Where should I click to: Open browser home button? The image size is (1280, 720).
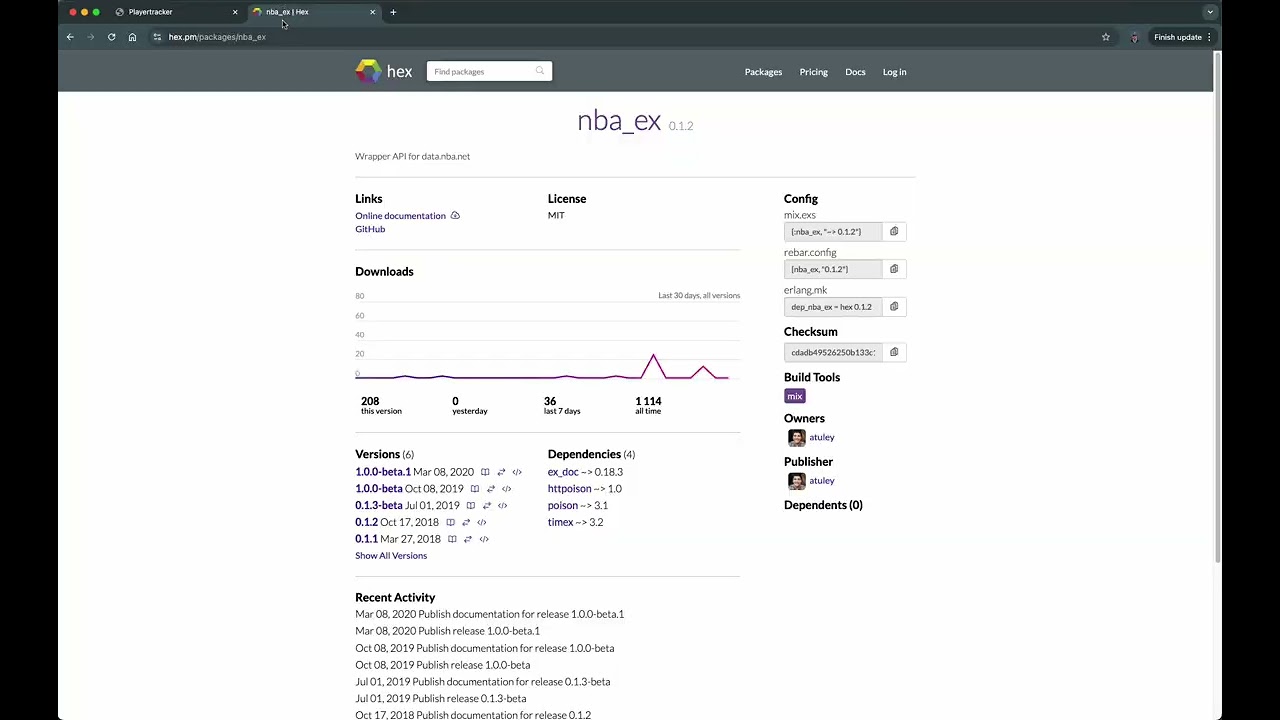click(x=132, y=37)
